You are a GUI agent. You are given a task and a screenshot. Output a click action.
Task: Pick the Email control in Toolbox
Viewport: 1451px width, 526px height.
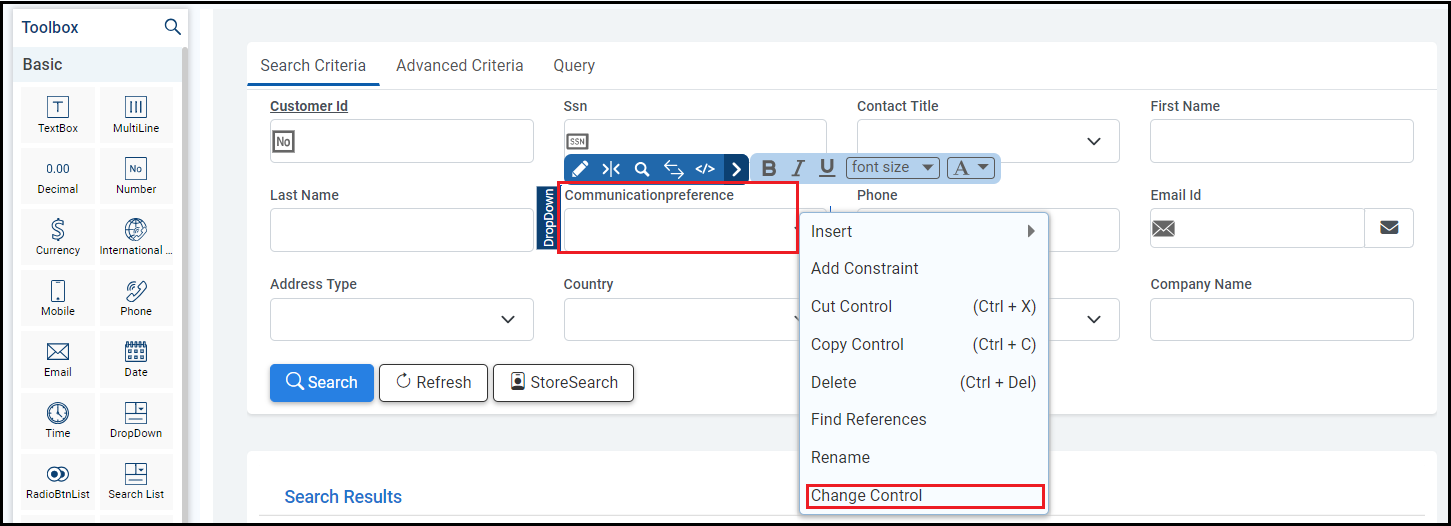(58, 359)
